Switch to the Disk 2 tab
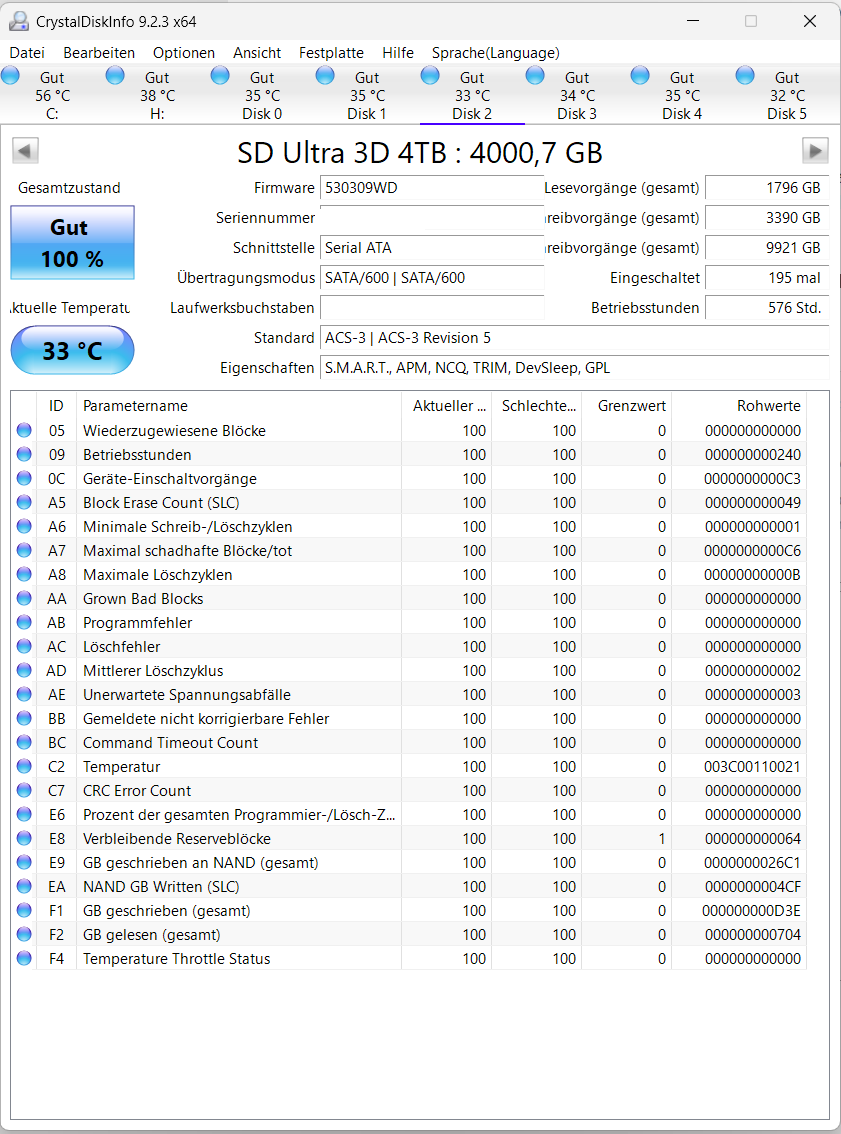Viewport: 841px width, 1134px height. coord(472,95)
